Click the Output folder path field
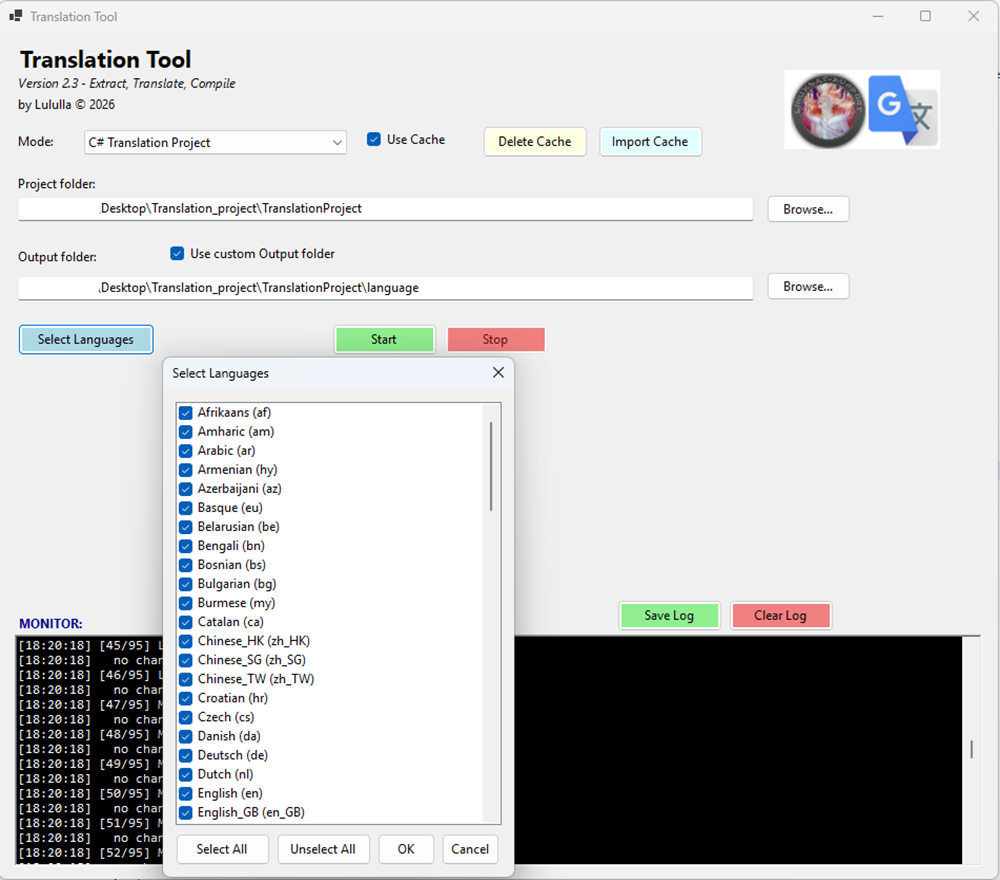This screenshot has width=1000, height=880. 385,288
